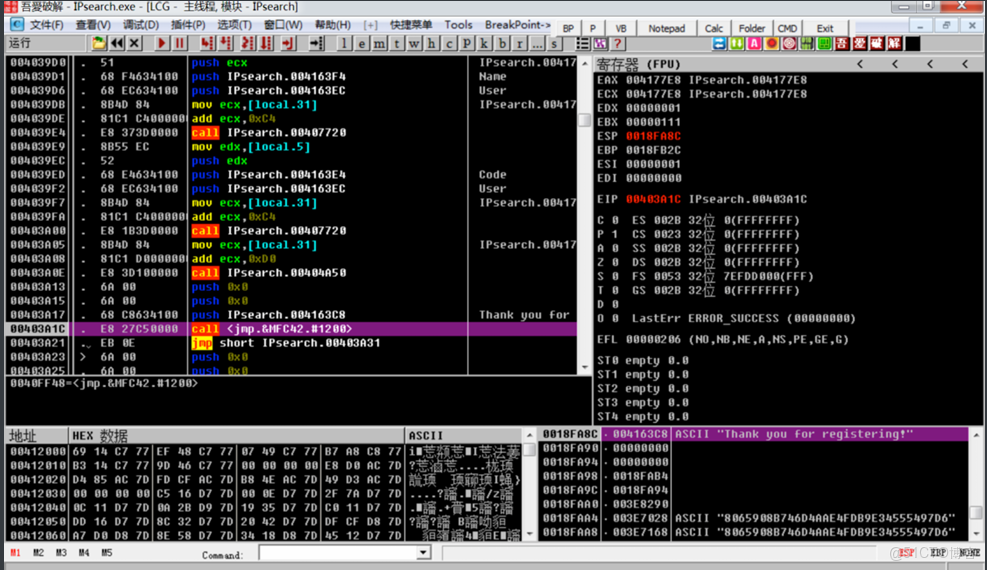987x570 pixels.
Task: Launch Calc from the toolbar
Action: point(714,28)
